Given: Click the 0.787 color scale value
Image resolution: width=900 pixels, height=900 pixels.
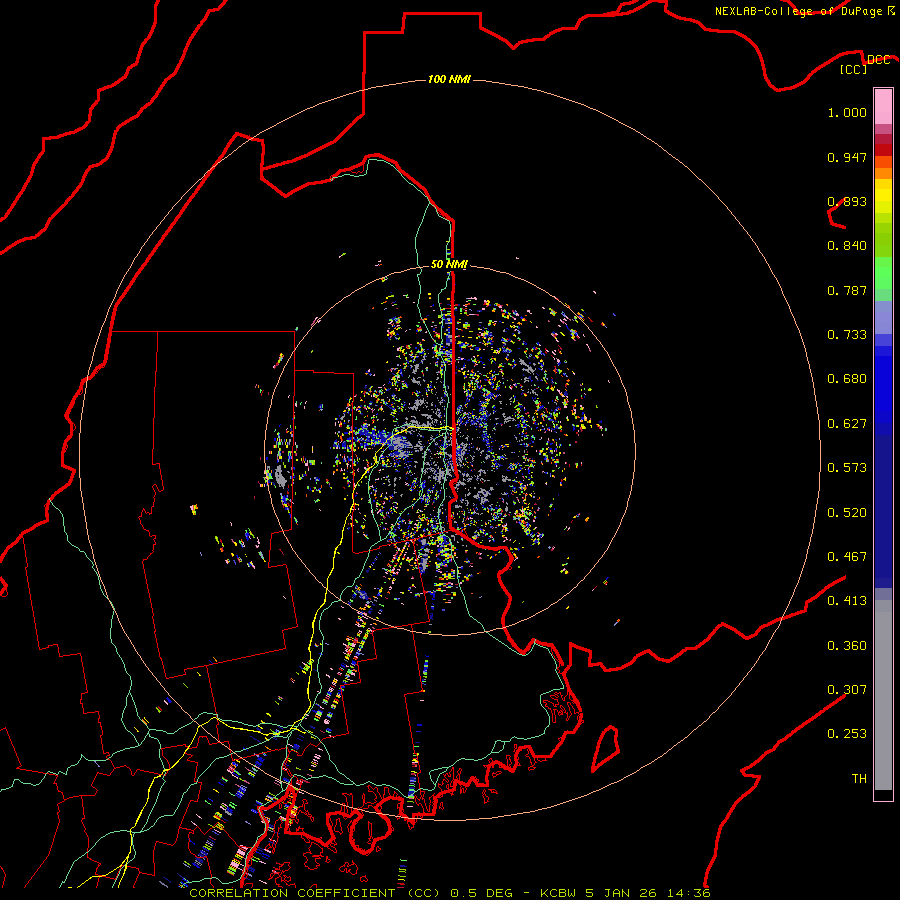Looking at the screenshot, I should click(x=847, y=290).
